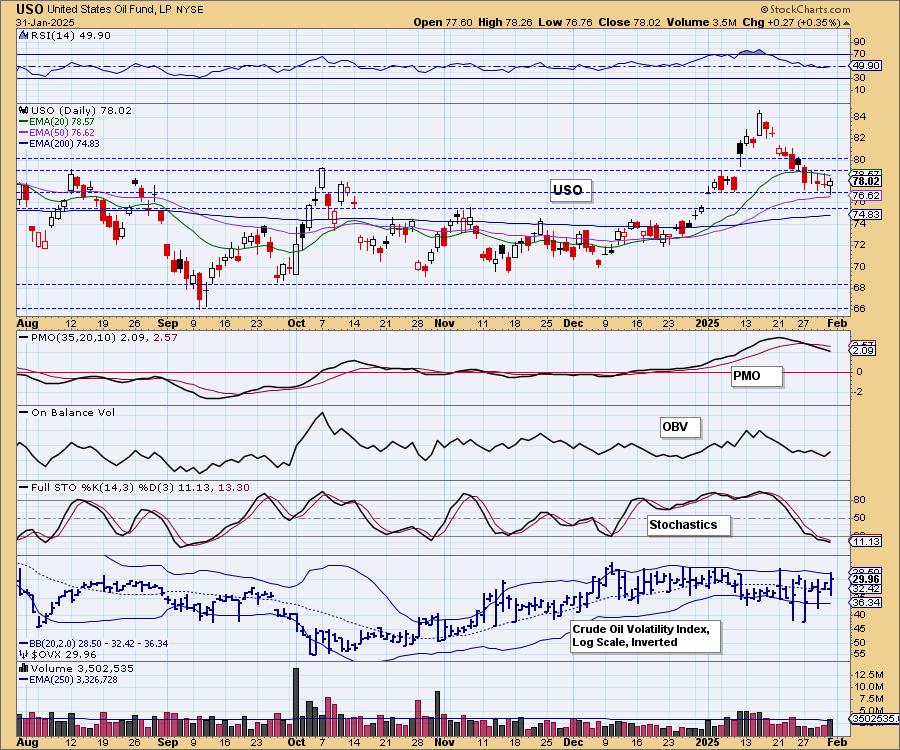Click the Feb label on bottom date axis
The image size is (900, 750).
(x=837, y=741)
